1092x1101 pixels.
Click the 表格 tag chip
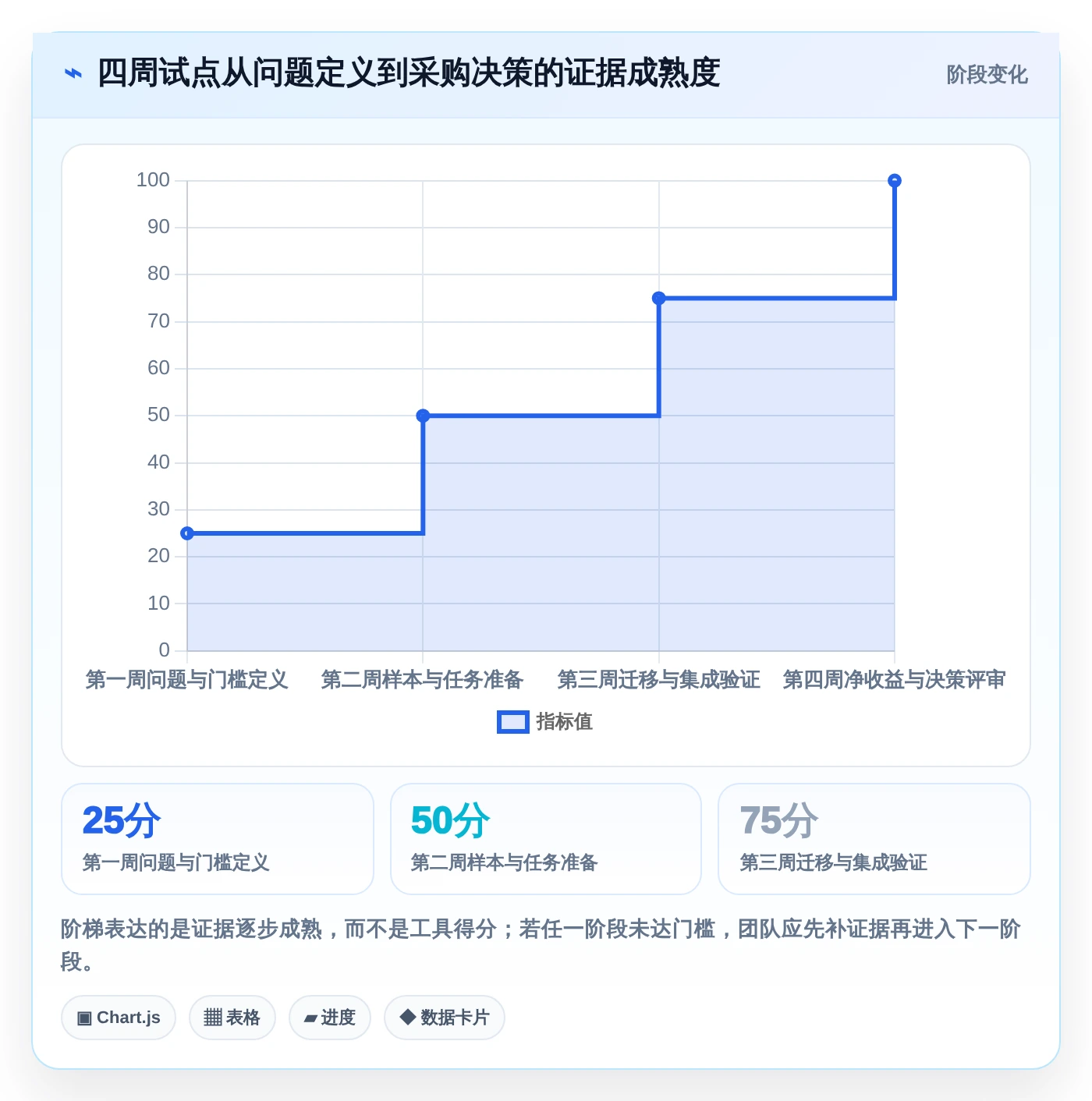tap(232, 1018)
